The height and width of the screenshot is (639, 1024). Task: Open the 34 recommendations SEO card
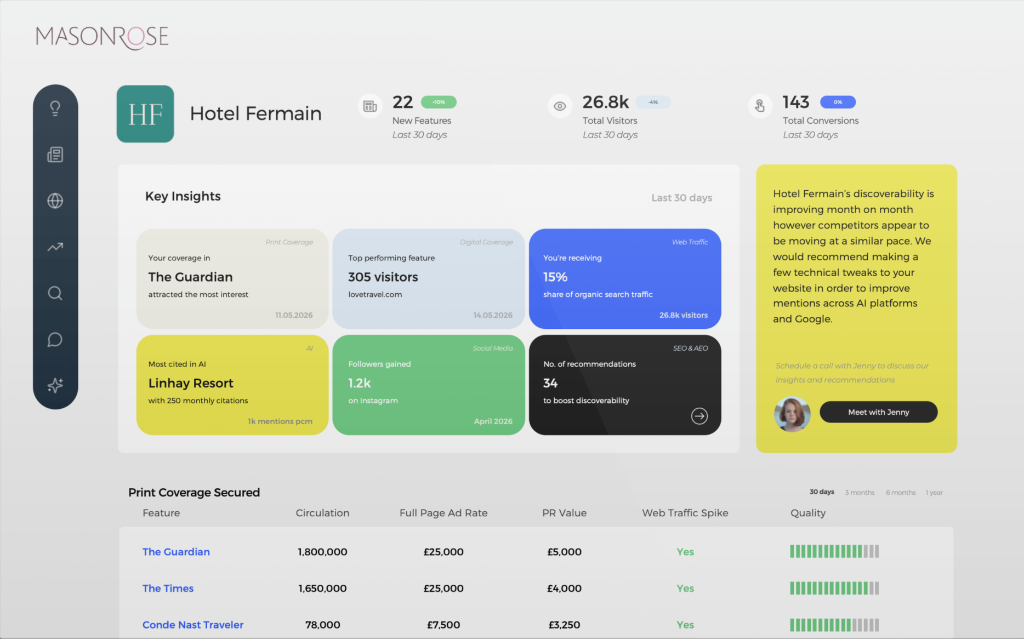625,385
